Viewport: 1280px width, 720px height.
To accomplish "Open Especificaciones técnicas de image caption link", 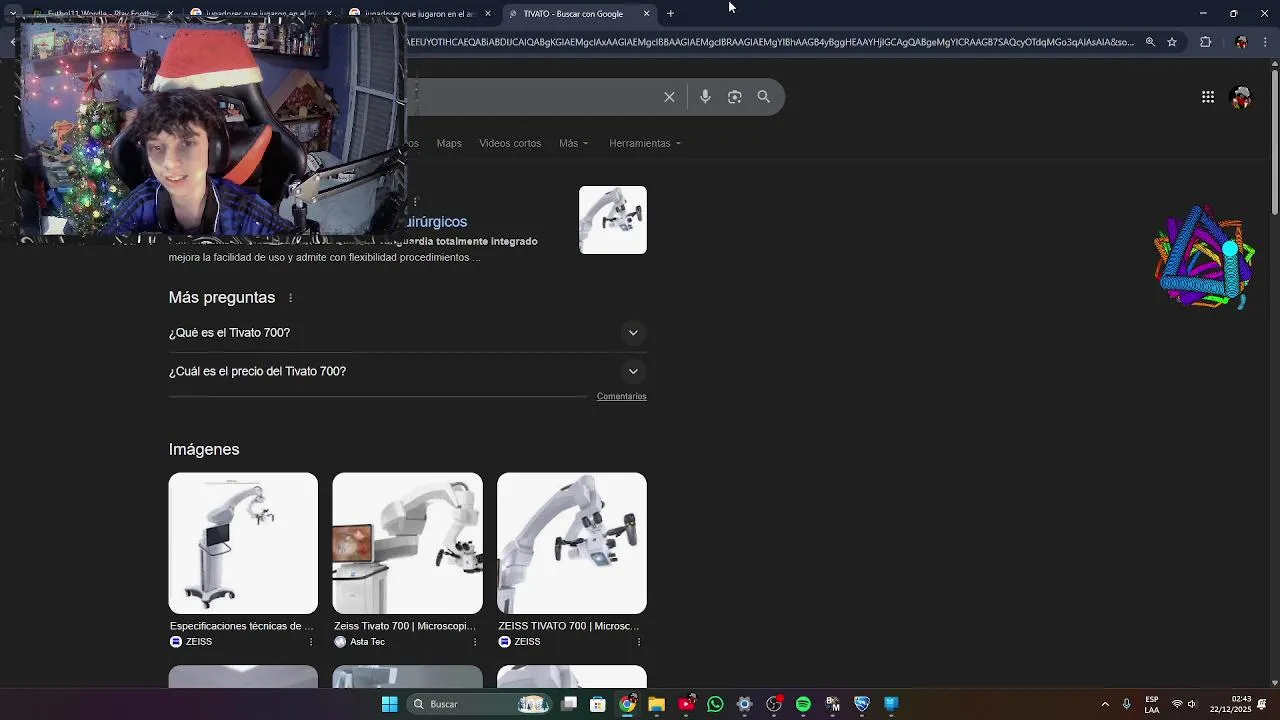I will click(x=241, y=626).
